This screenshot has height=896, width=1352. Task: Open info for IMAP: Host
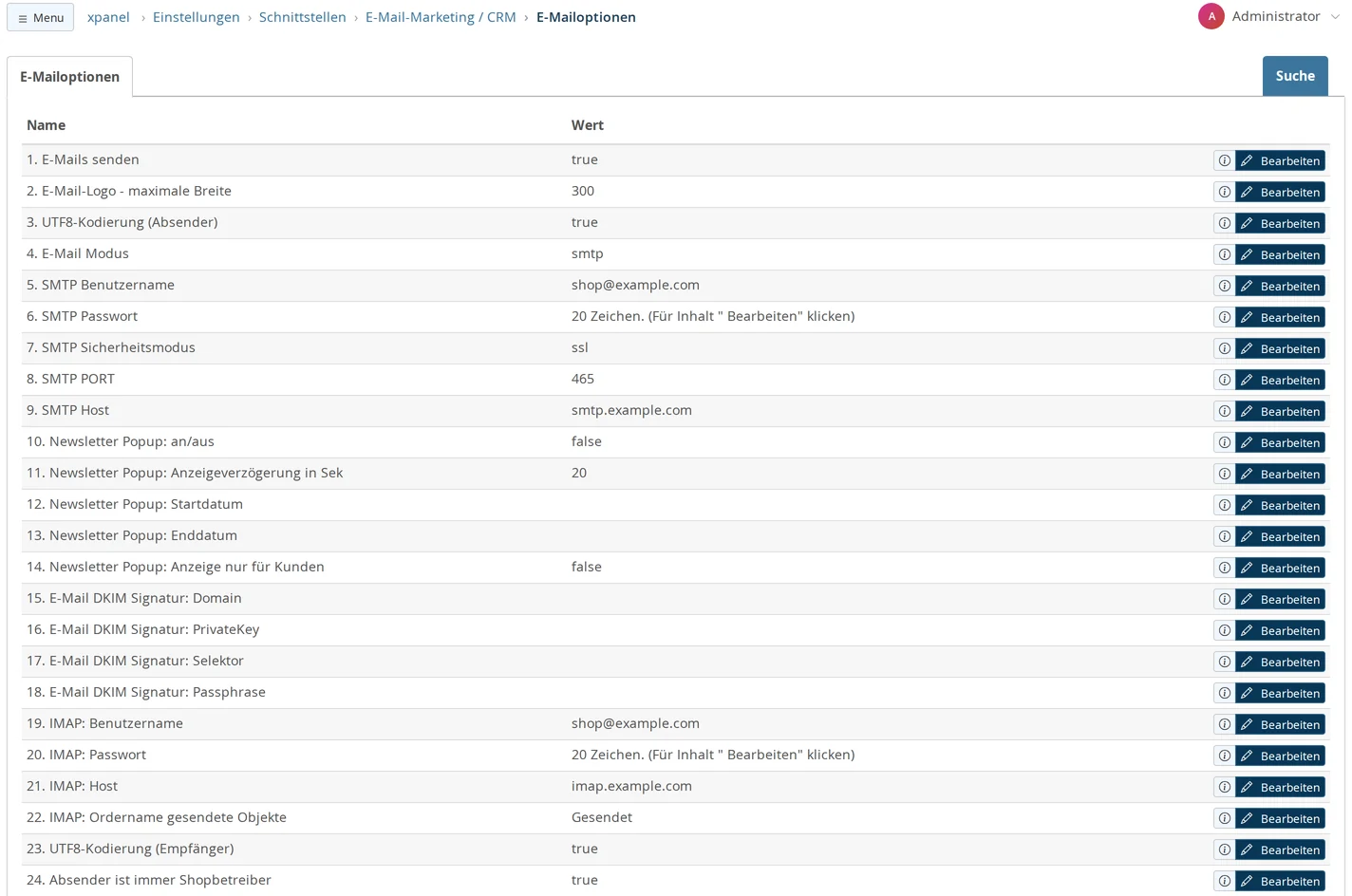pos(1224,787)
